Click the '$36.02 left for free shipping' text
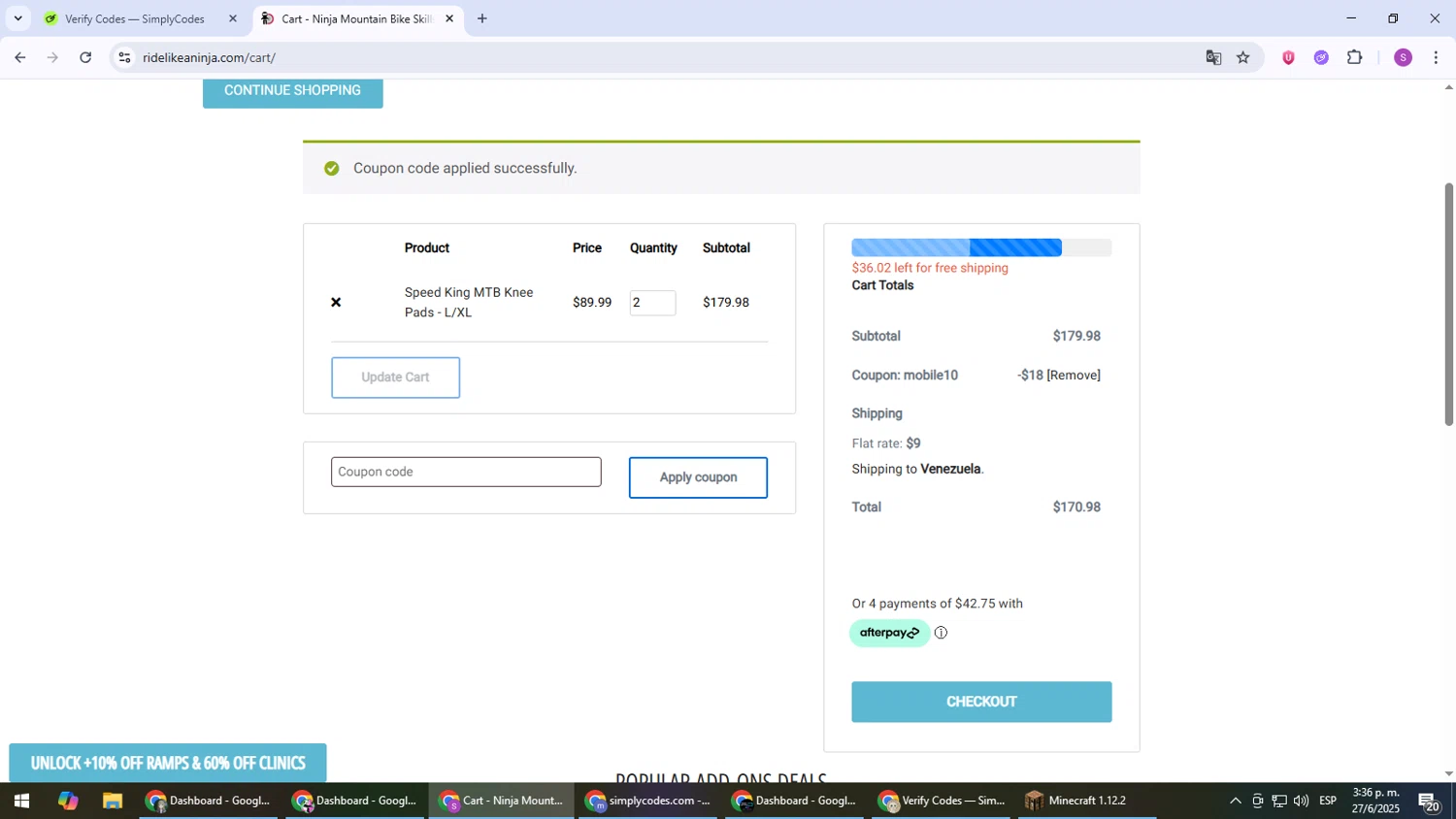 (930, 269)
